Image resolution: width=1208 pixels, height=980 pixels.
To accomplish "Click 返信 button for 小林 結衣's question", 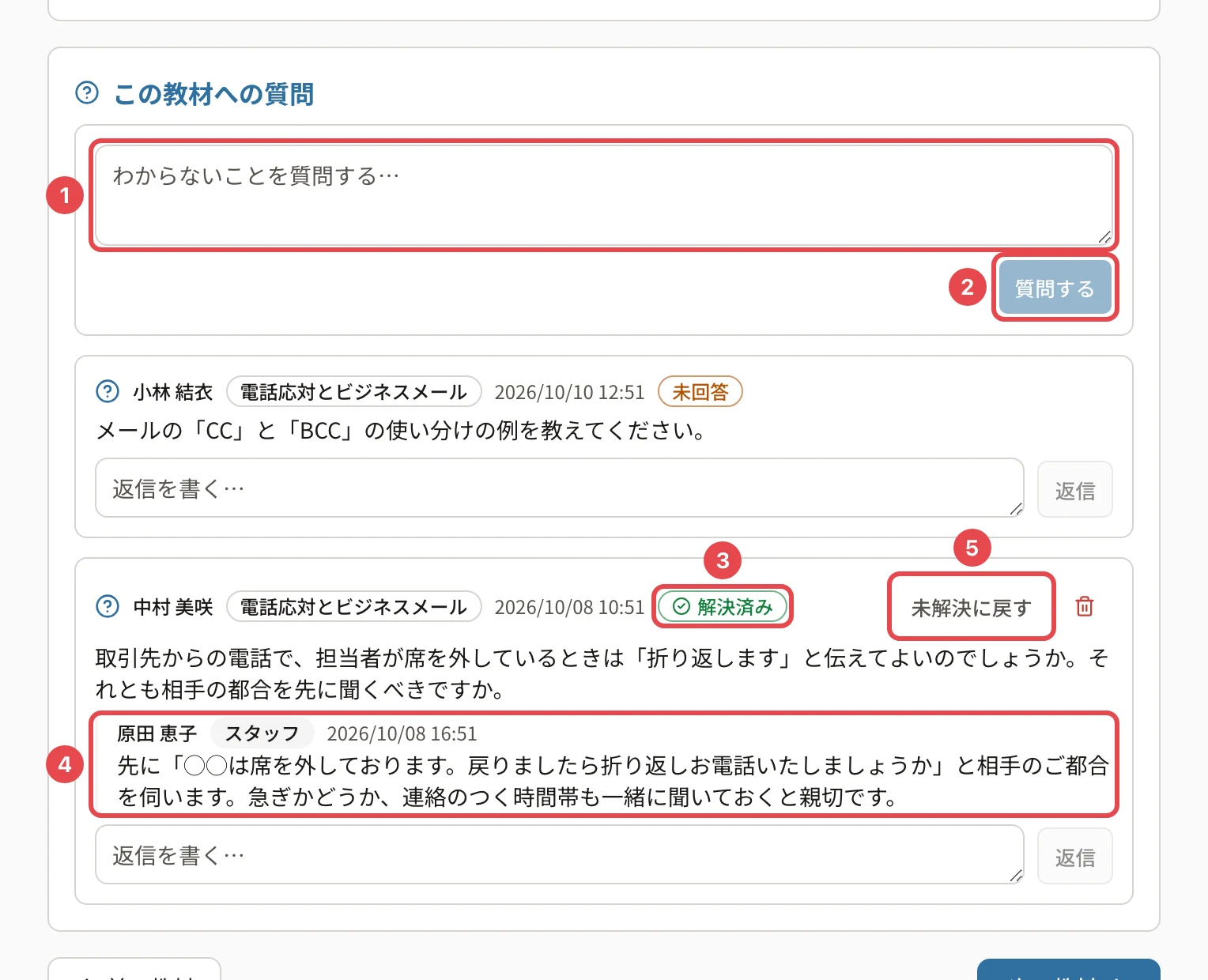I will click(1075, 490).
